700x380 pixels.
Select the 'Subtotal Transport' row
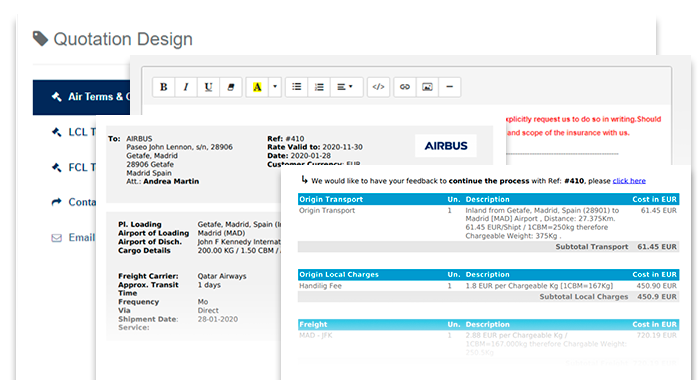tap(488, 247)
